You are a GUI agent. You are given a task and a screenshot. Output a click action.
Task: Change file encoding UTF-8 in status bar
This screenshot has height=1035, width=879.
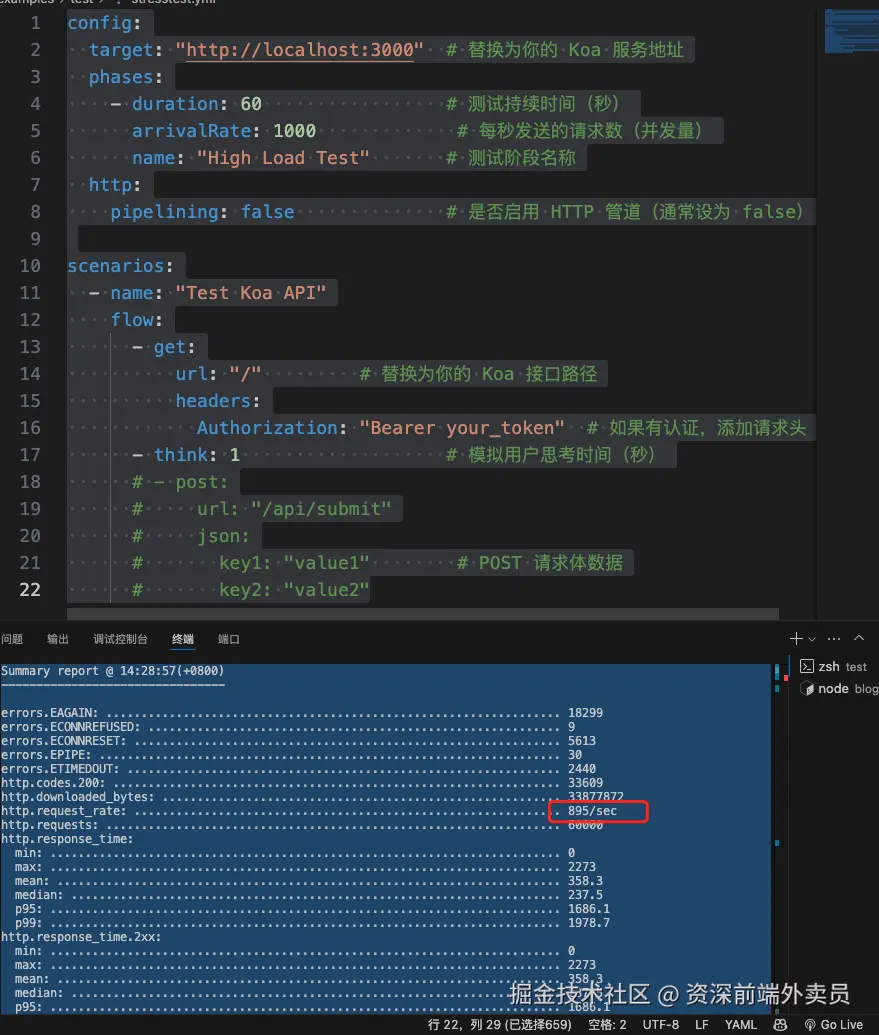(x=661, y=1024)
